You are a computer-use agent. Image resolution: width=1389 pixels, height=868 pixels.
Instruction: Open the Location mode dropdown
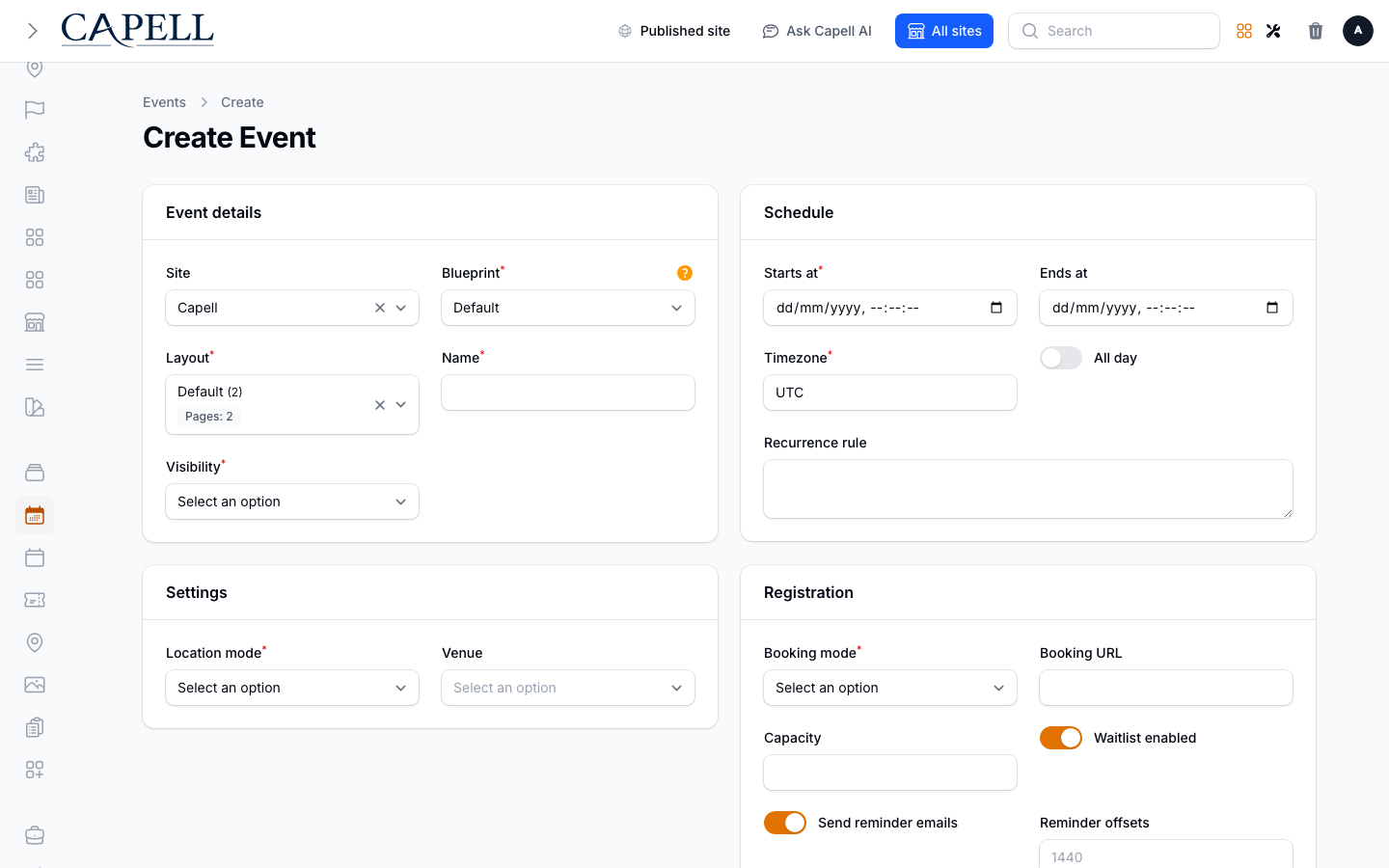292,688
